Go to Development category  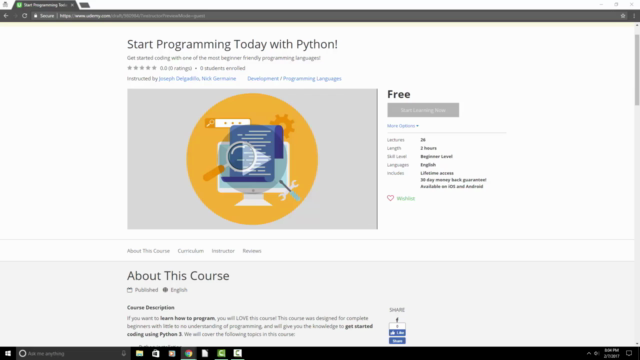point(263,78)
